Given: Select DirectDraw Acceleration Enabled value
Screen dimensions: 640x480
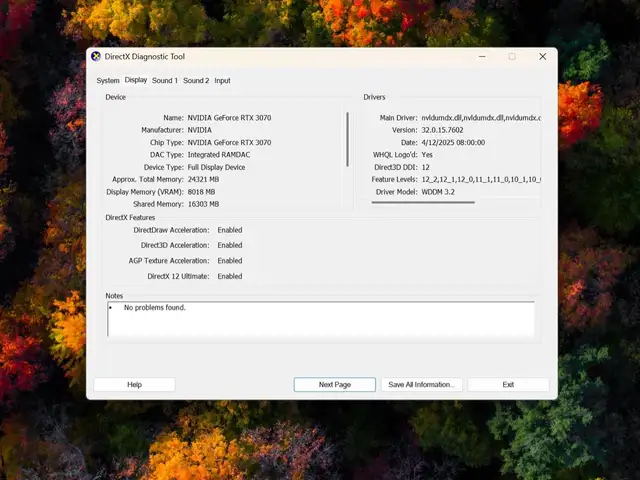Looking at the screenshot, I should (230, 230).
